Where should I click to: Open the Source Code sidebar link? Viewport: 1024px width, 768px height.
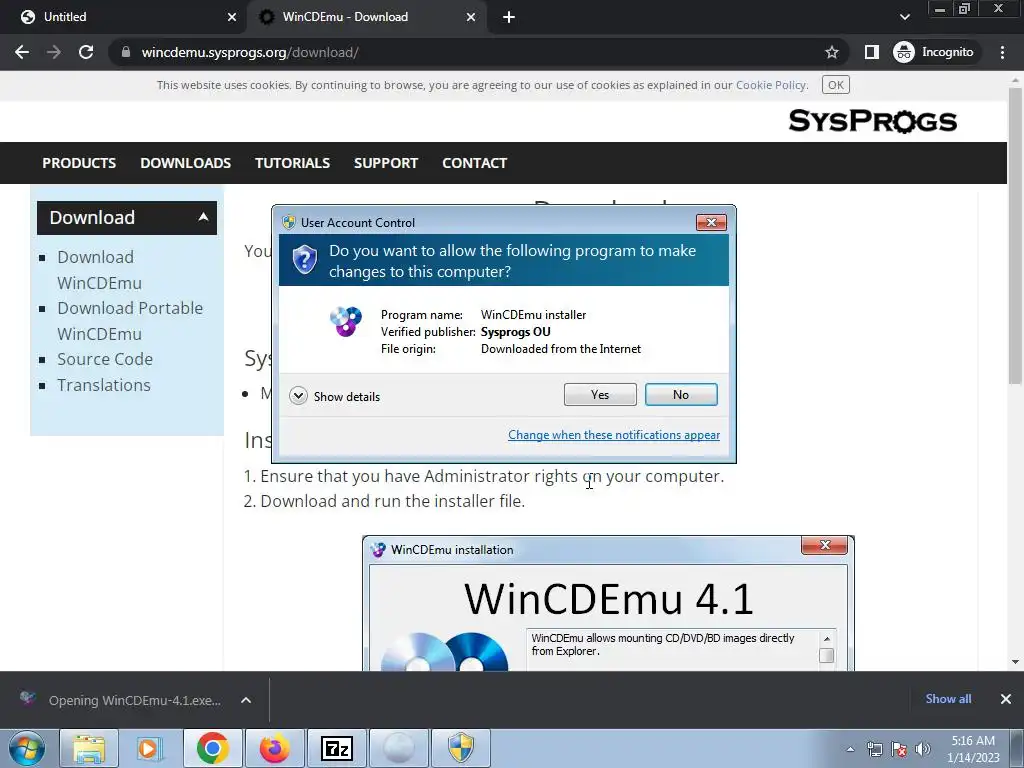pos(105,359)
